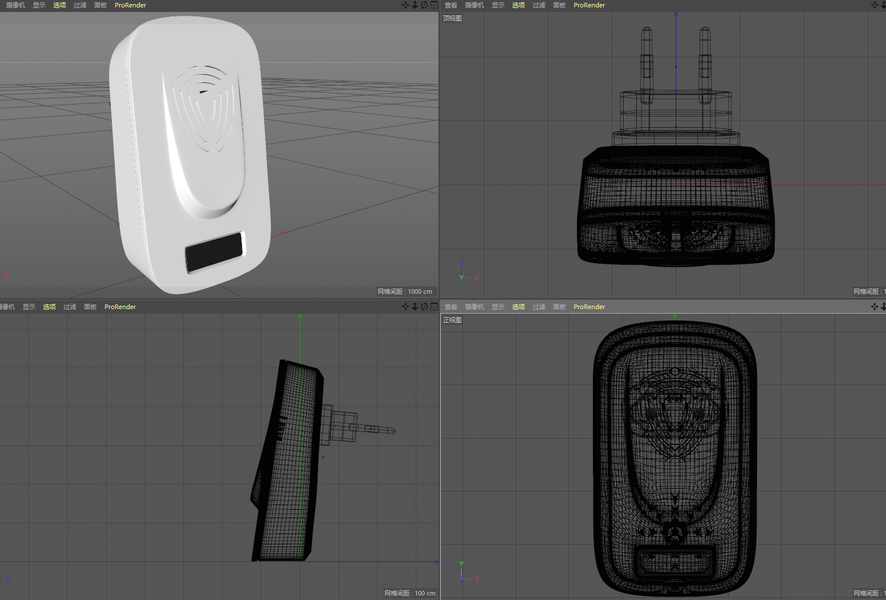Click the left plug prong in top viewport

(x=646, y=65)
